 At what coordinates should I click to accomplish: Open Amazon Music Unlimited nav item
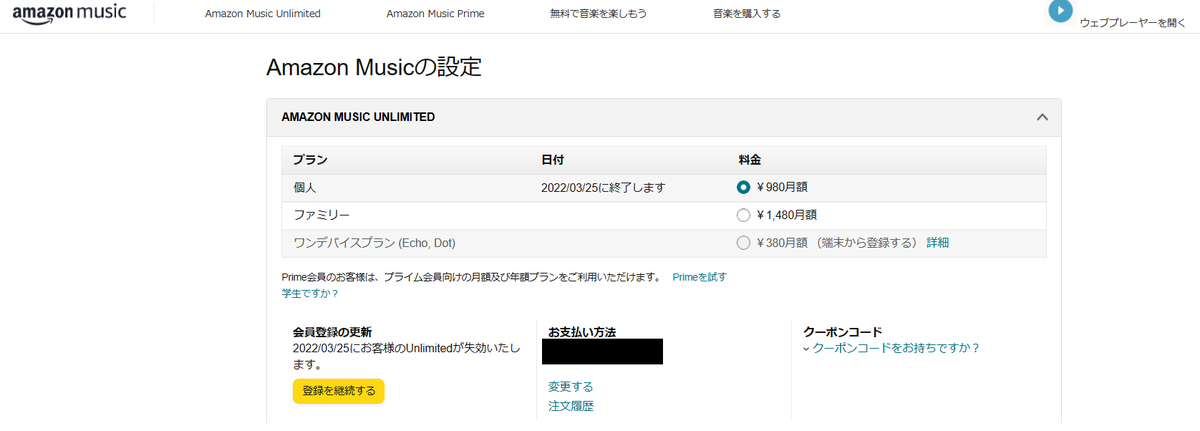263,14
